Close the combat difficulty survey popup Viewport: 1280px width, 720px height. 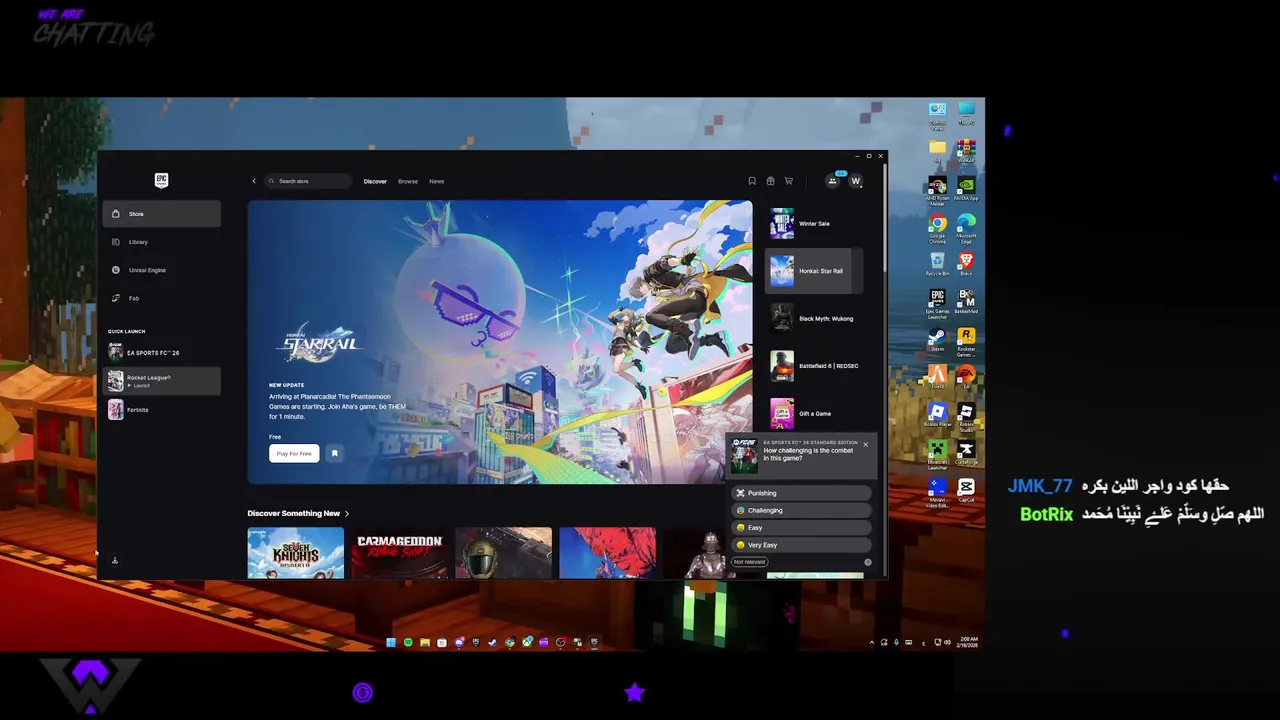(866, 444)
